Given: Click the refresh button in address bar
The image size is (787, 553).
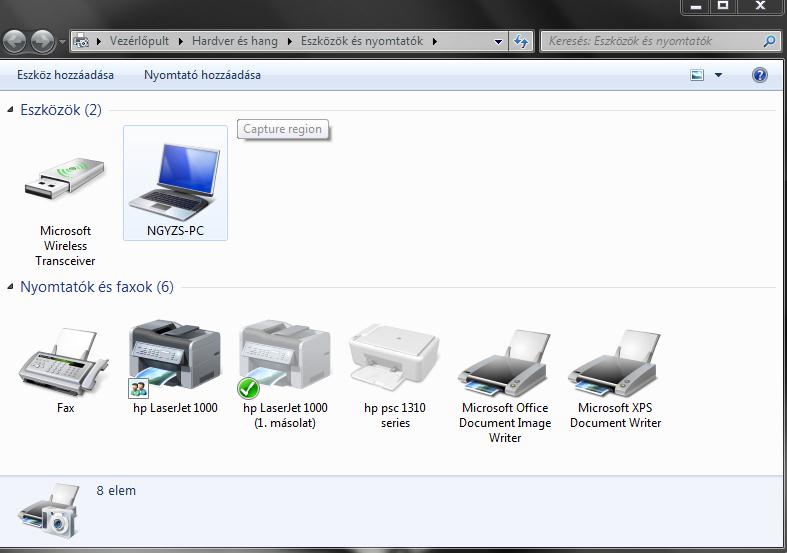Looking at the screenshot, I should pos(520,41).
